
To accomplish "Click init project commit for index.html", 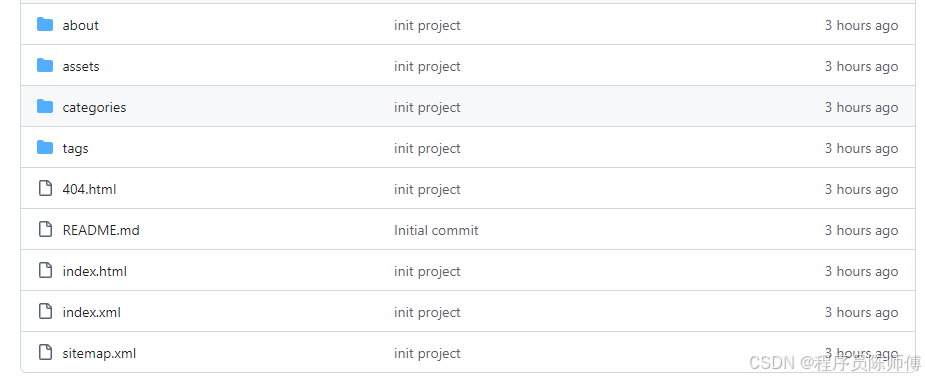I will point(427,271).
